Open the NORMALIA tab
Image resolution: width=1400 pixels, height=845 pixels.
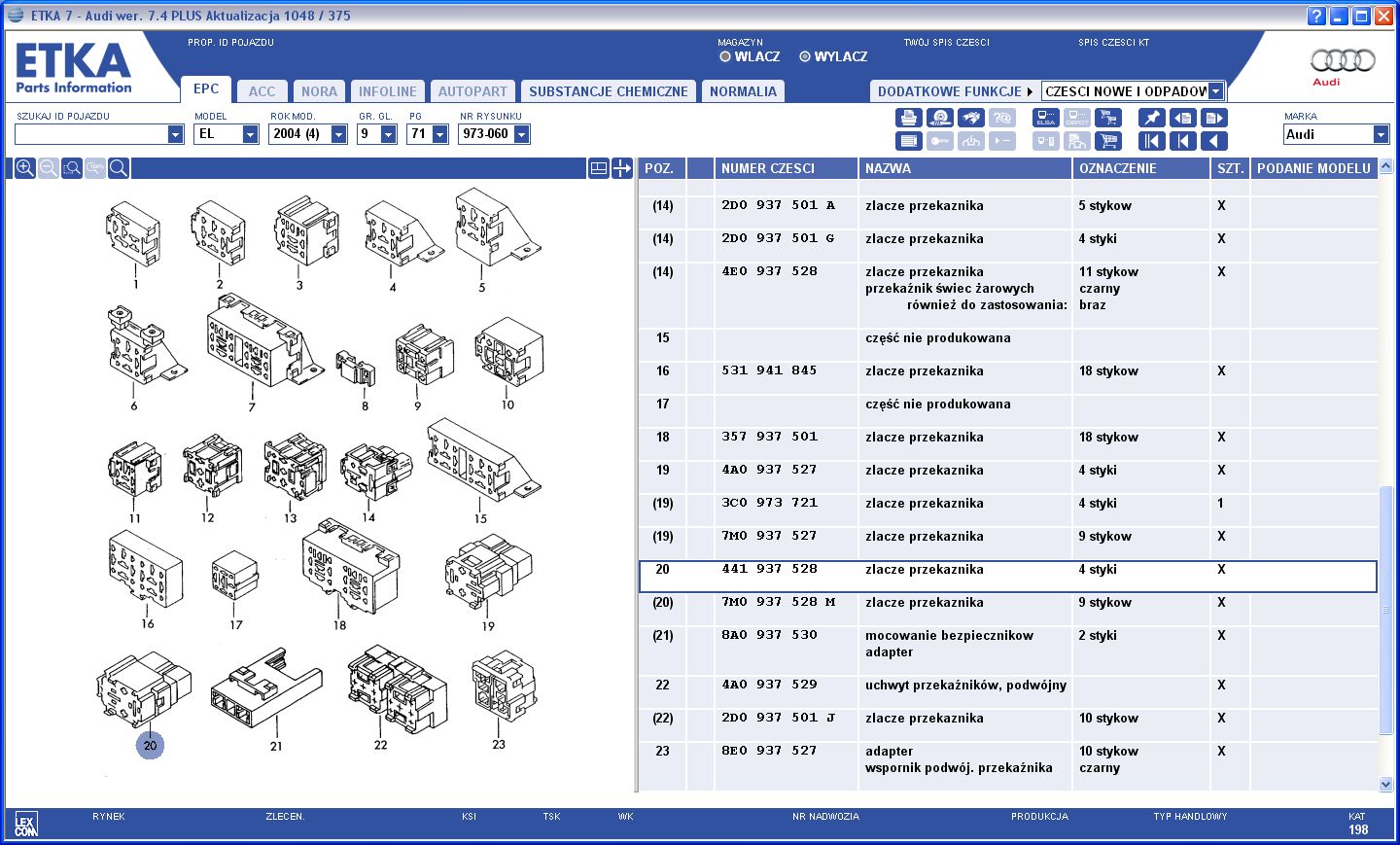tap(743, 91)
